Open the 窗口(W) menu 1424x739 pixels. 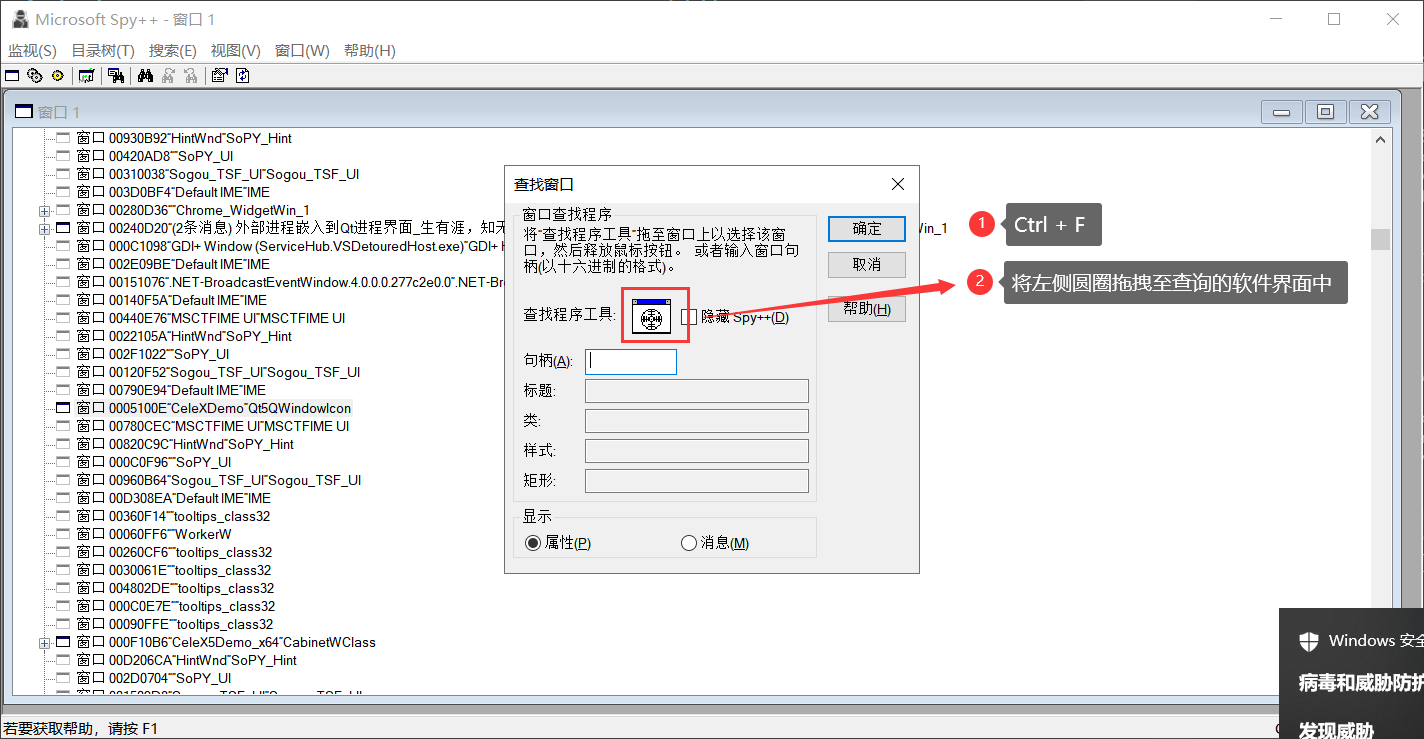[x=302, y=51]
